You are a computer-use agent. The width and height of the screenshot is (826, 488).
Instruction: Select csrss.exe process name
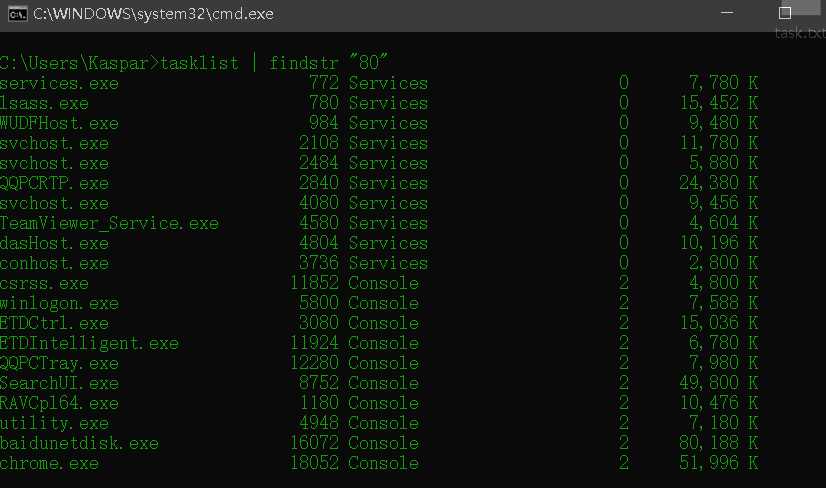[x=44, y=284]
